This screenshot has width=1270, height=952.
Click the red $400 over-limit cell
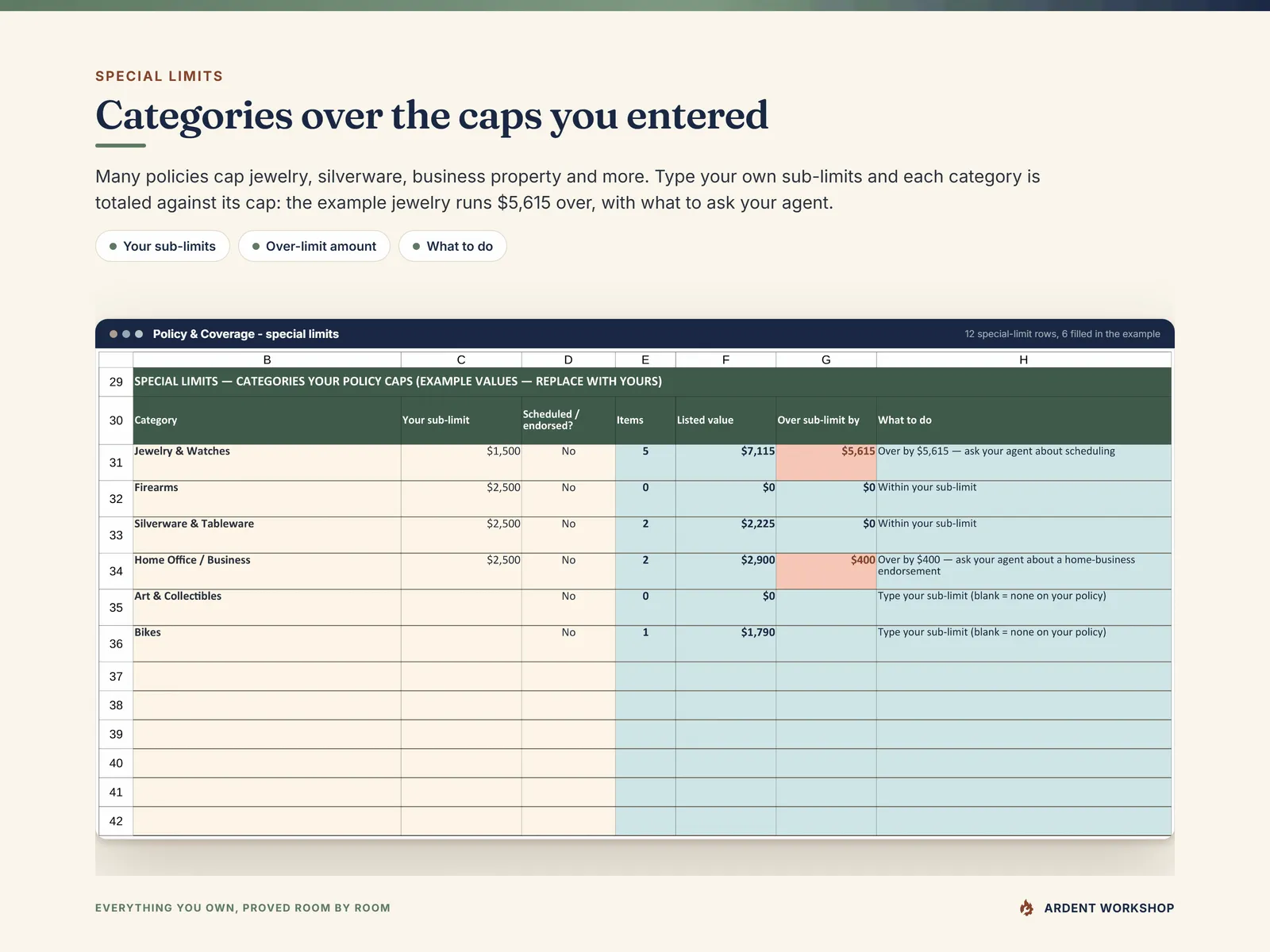pyautogui.click(x=826, y=571)
